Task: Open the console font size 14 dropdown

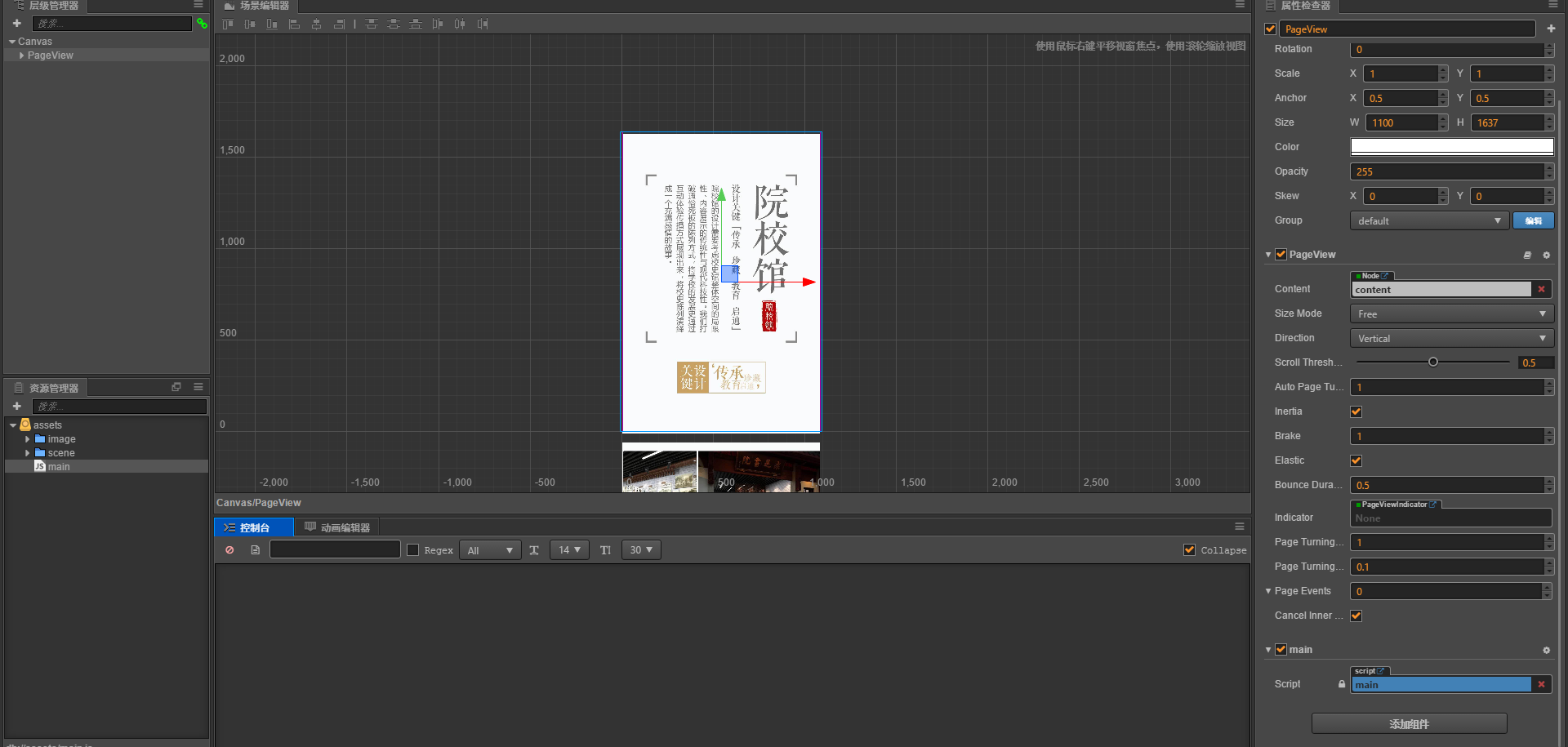Action: (569, 550)
